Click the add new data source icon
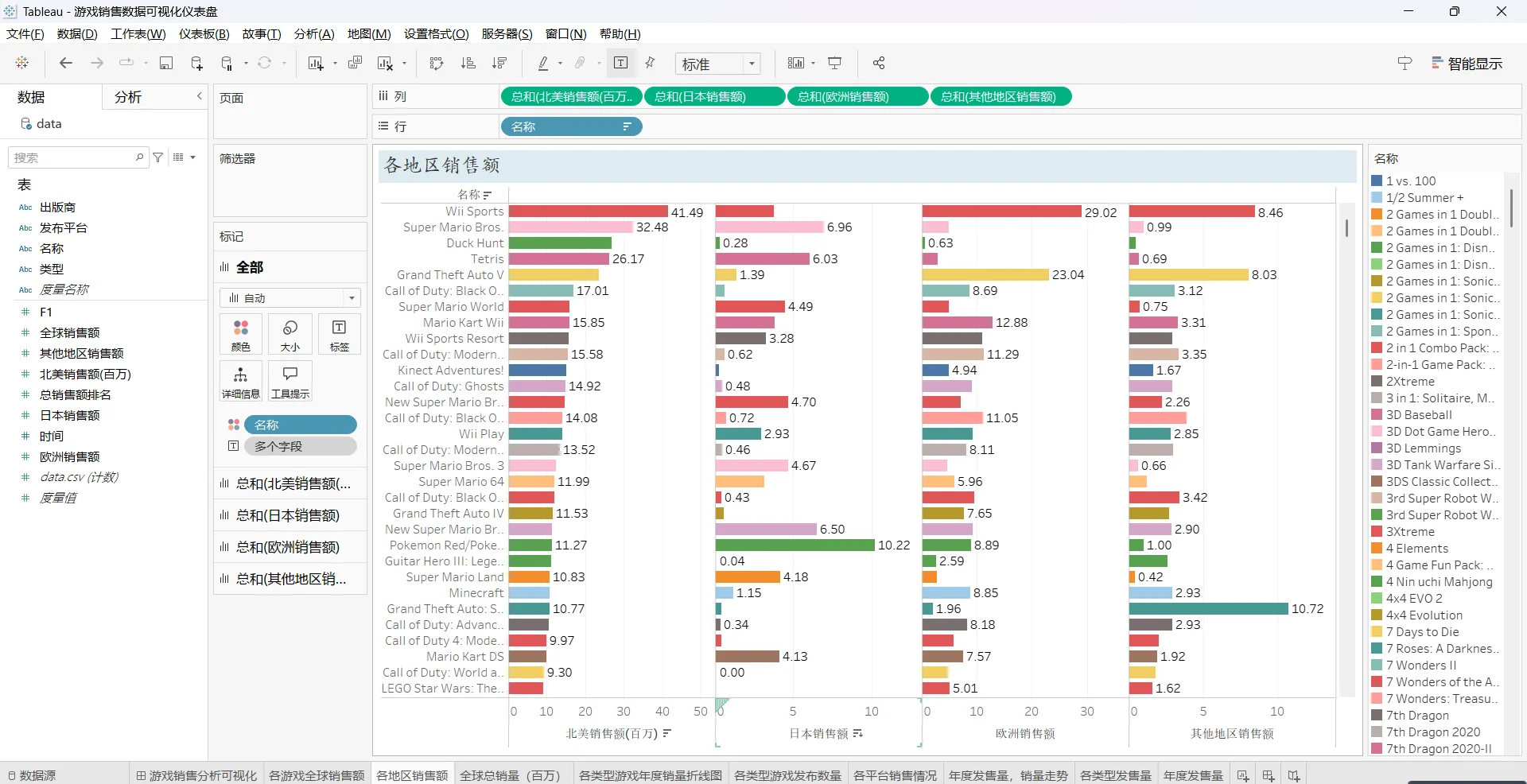This screenshot has width=1527, height=784. tap(196, 63)
